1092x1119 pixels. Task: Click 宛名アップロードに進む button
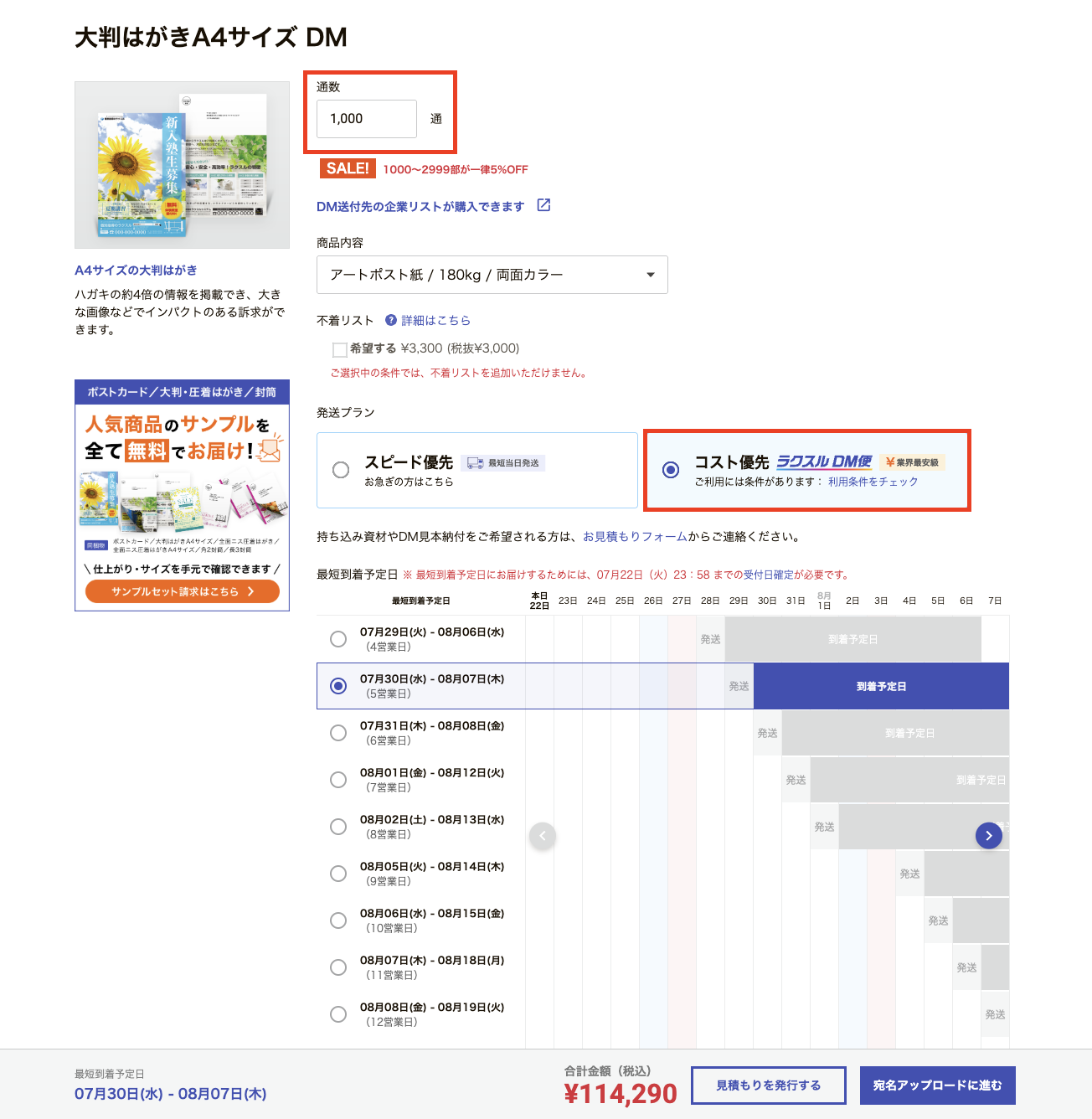pos(938,1085)
